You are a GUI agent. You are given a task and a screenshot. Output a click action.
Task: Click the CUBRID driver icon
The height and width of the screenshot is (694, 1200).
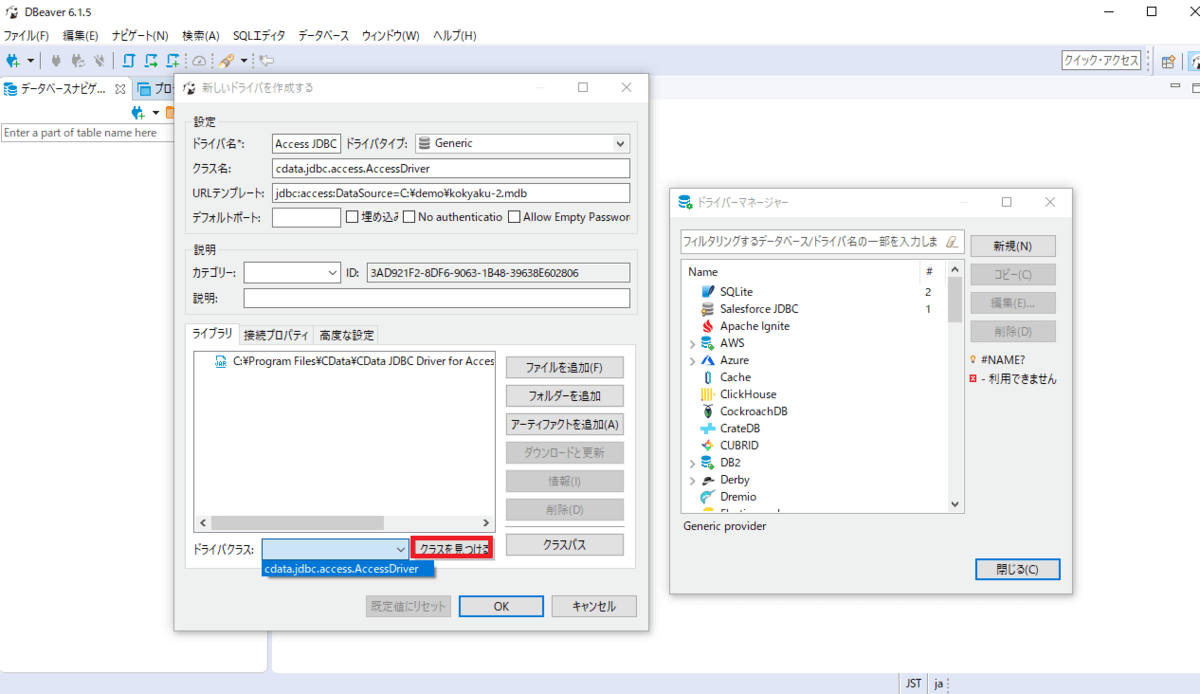tap(708, 445)
